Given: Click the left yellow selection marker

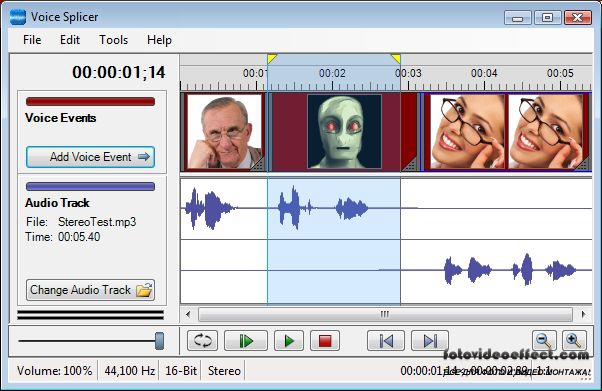Looking at the screenshot, I should pos(272,59).
